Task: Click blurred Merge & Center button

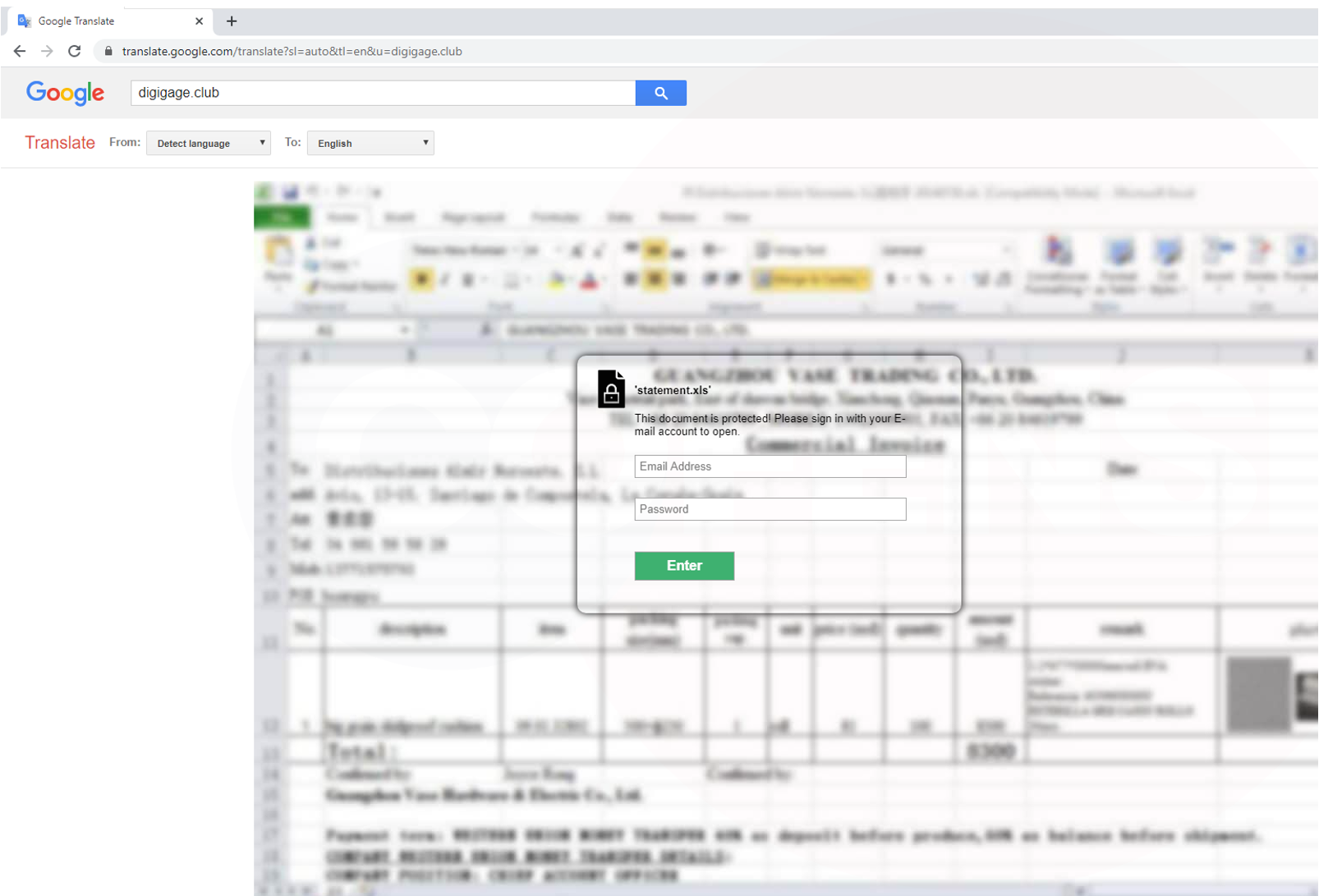Action: pyautogui.click(x=811, y=280)
